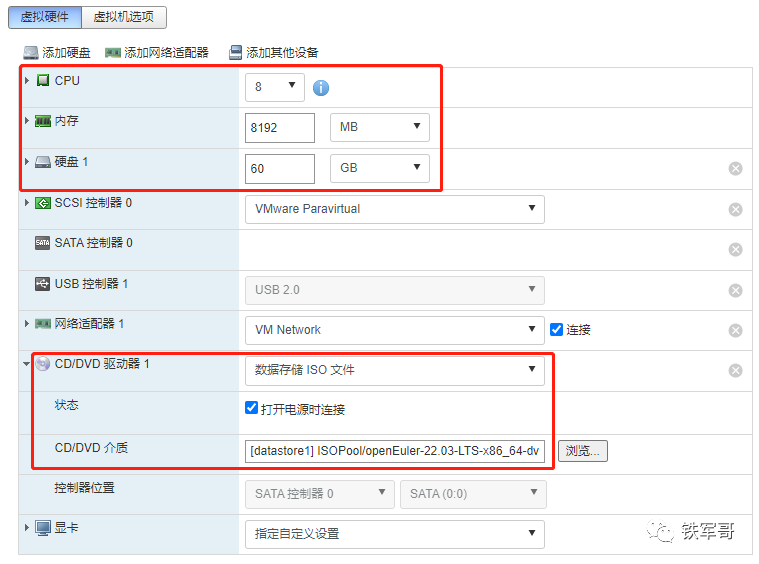This screenshot has width=759, height=564.
Task: Expand the 内存 row
Action: 27,121
